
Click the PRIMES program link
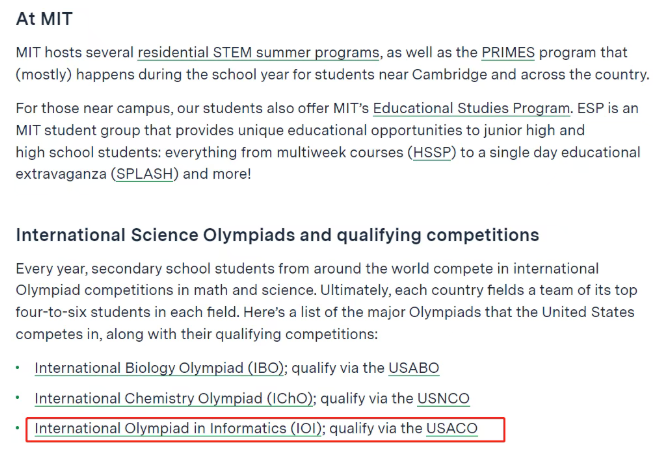[x=508, y=52]
